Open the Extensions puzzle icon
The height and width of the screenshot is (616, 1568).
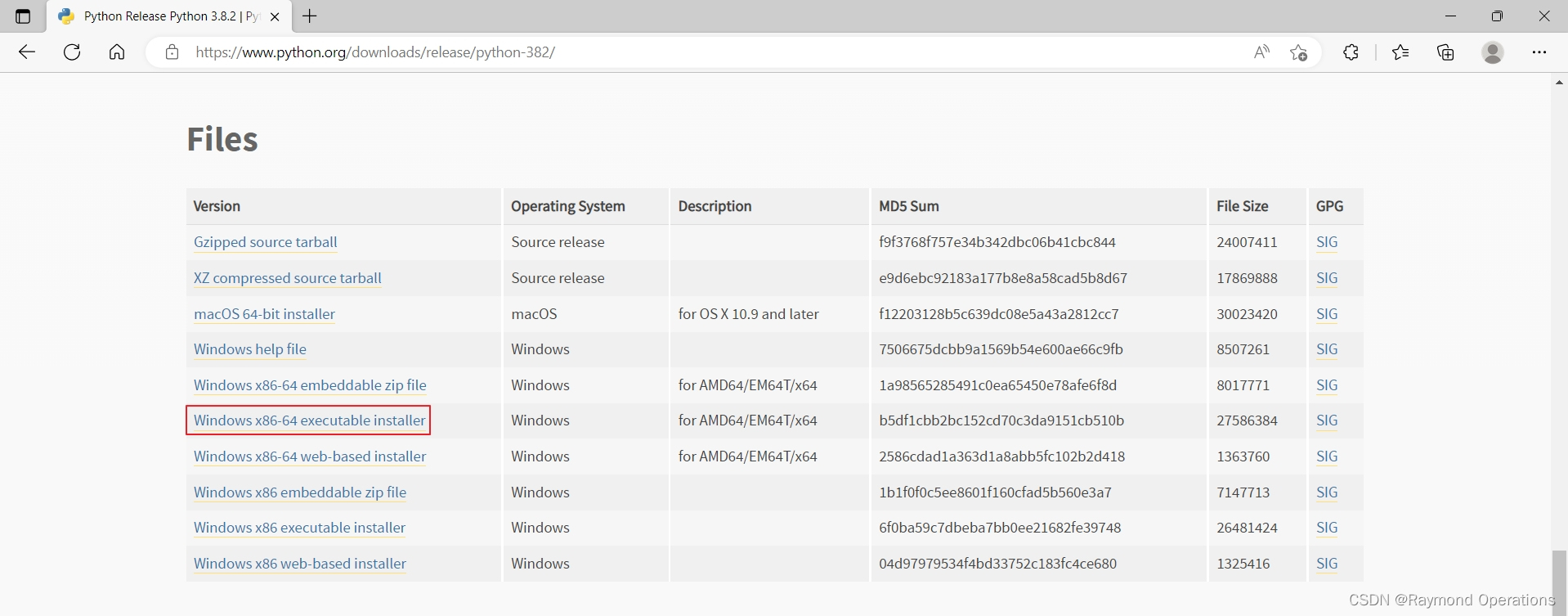[x=1351, y=52]
